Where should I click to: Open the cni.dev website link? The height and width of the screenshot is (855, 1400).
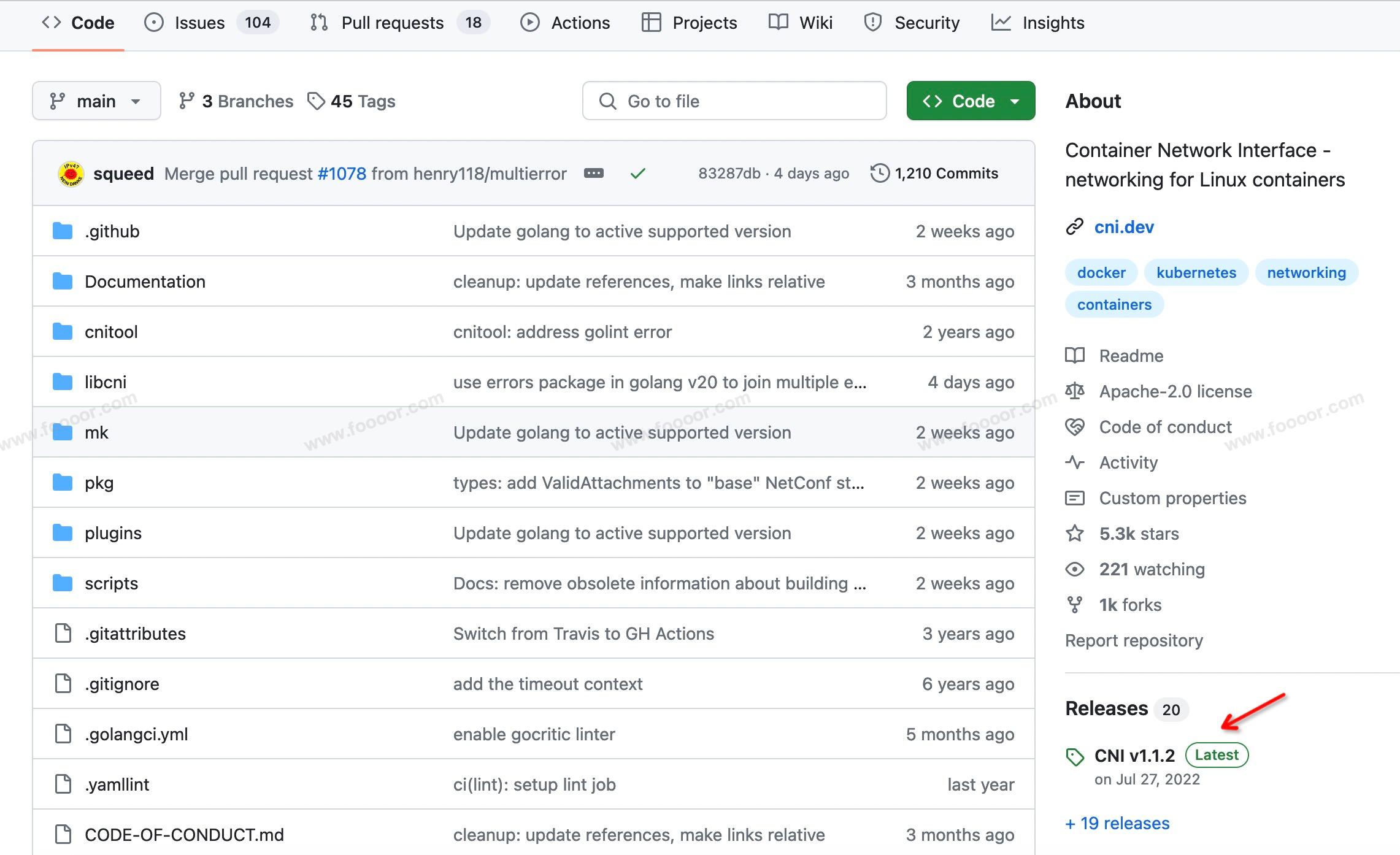tap(1124, 227)
